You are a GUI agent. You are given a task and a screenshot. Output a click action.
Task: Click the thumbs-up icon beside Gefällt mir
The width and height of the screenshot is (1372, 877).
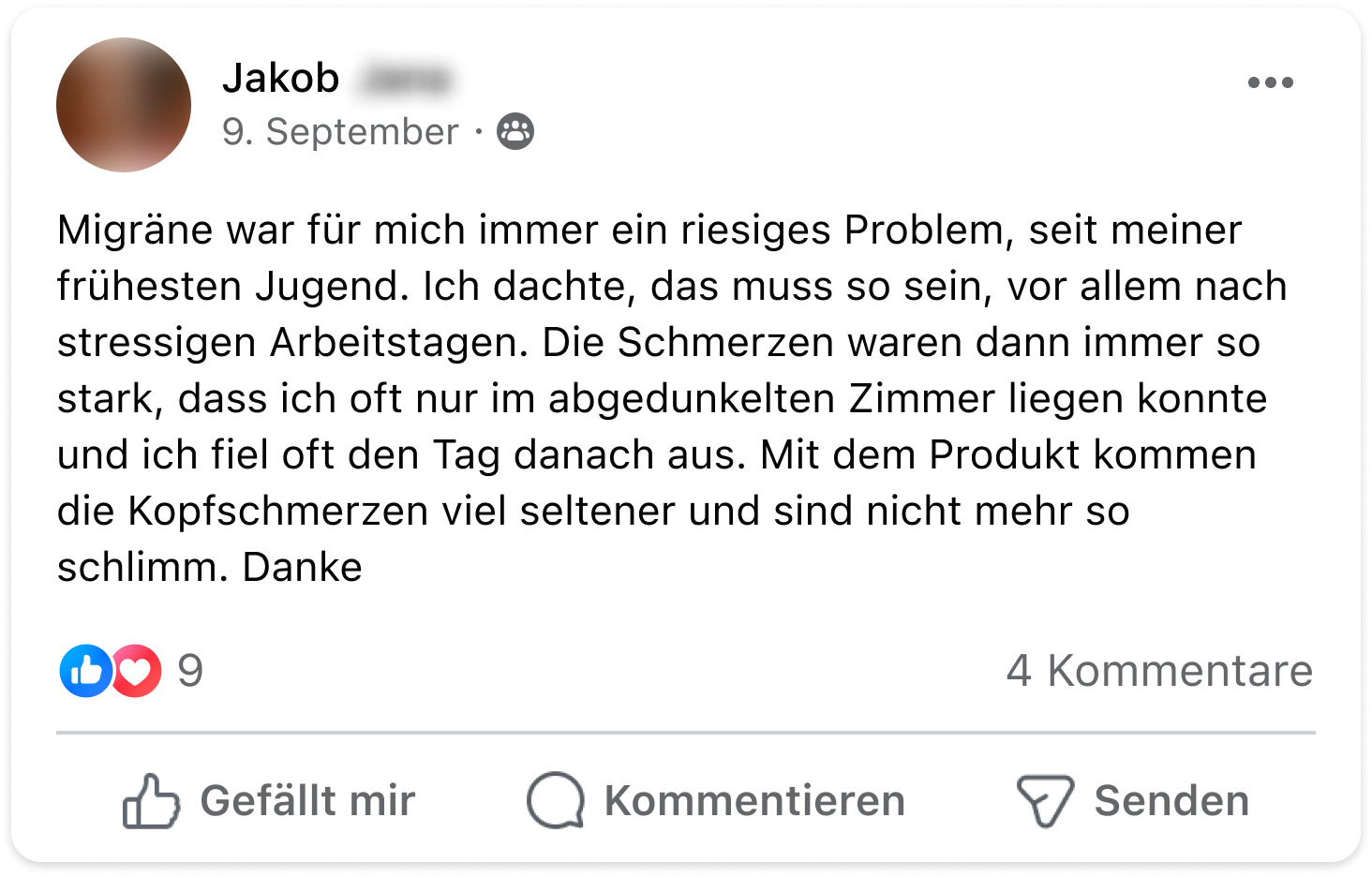[x=151, y=801]
